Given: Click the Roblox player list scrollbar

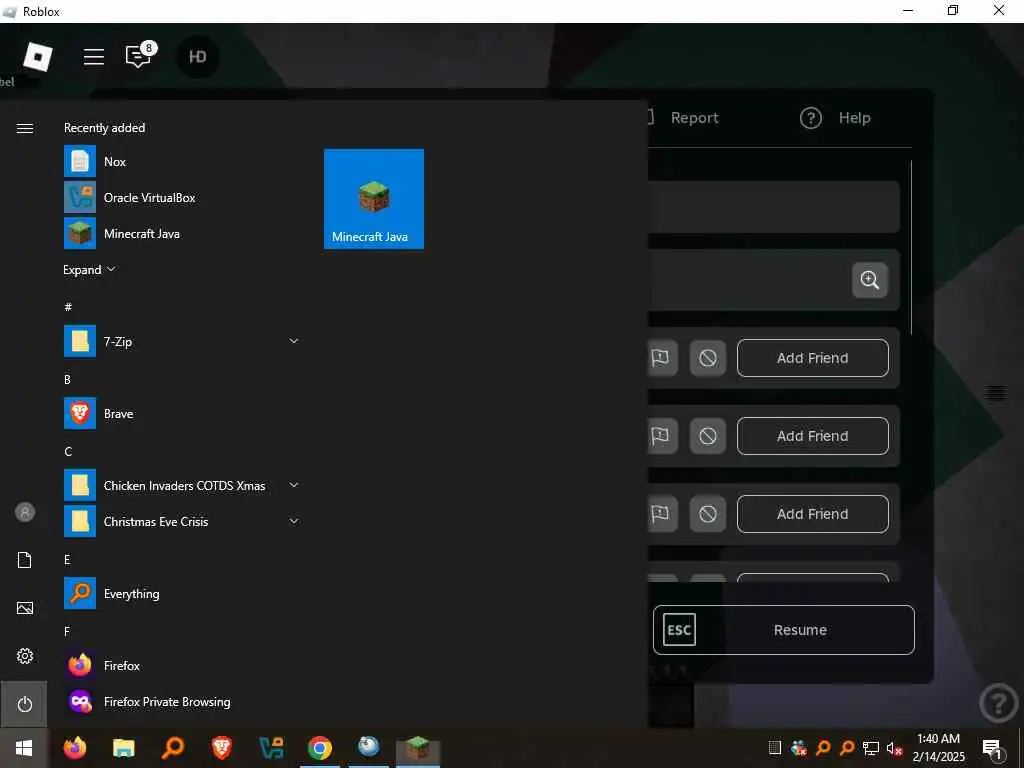Looking at the screenshot, I should tap(911, 248).
